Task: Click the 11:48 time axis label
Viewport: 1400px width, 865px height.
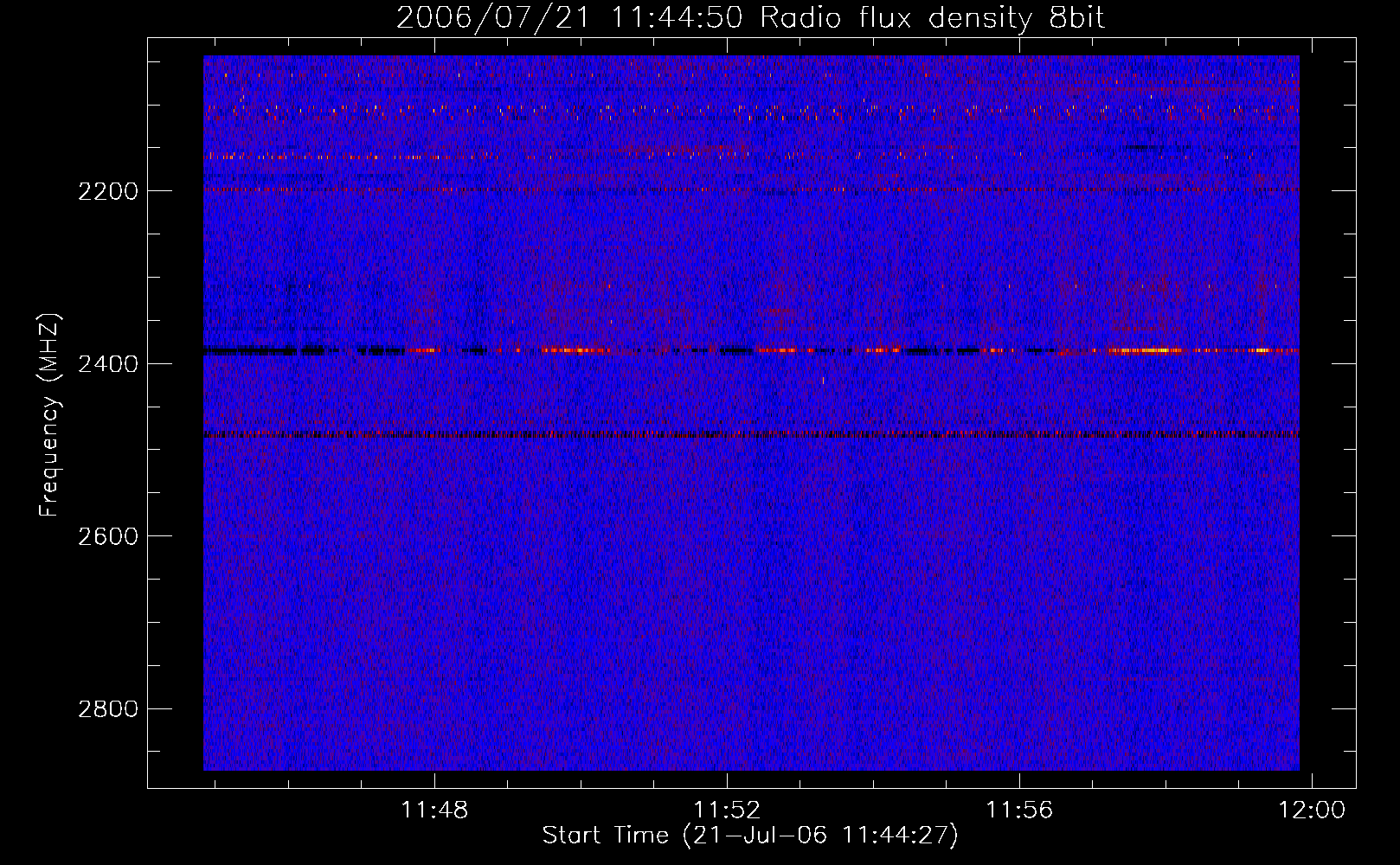Action: click(433, 811)
